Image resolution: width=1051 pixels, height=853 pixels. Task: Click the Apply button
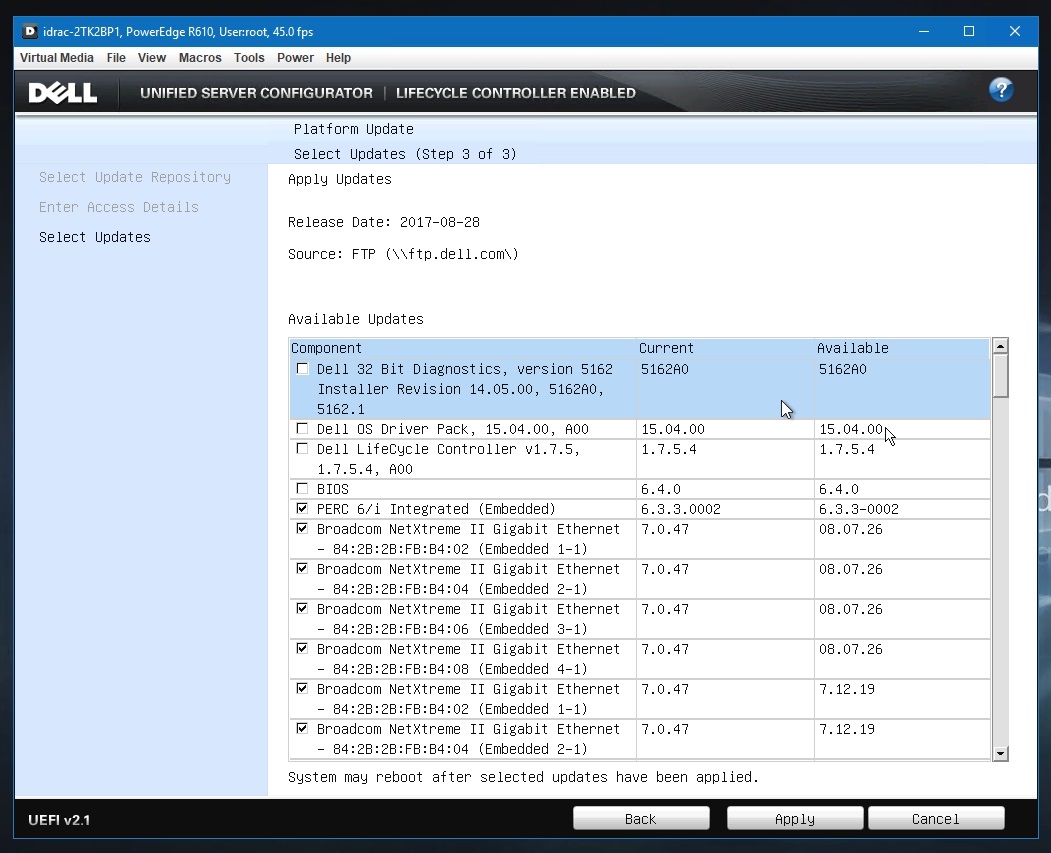[x=795, y=819]
